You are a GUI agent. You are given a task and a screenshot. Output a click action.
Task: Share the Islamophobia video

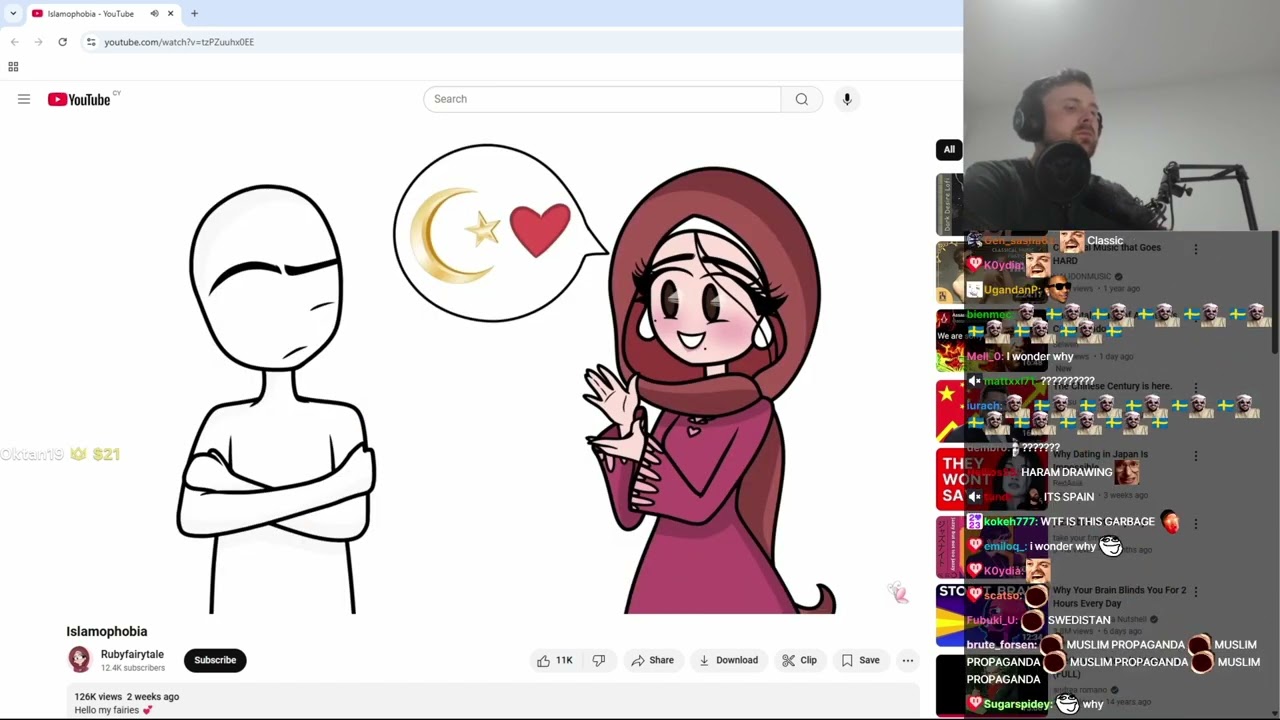(x=652, y=660)
